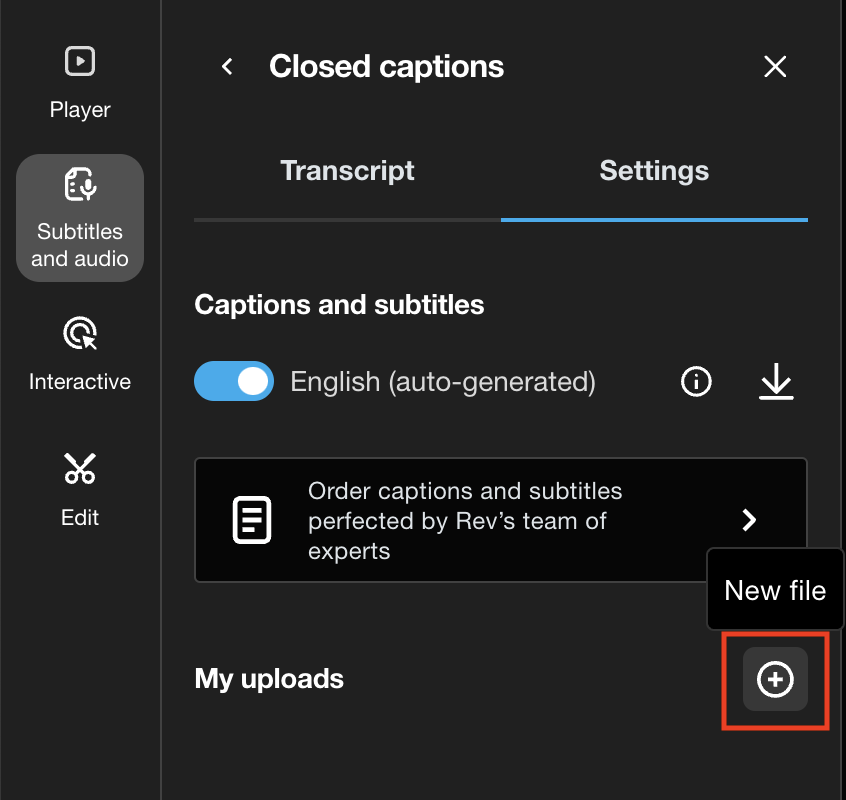
Task: Go back using the left chevron
Action: 228,67
